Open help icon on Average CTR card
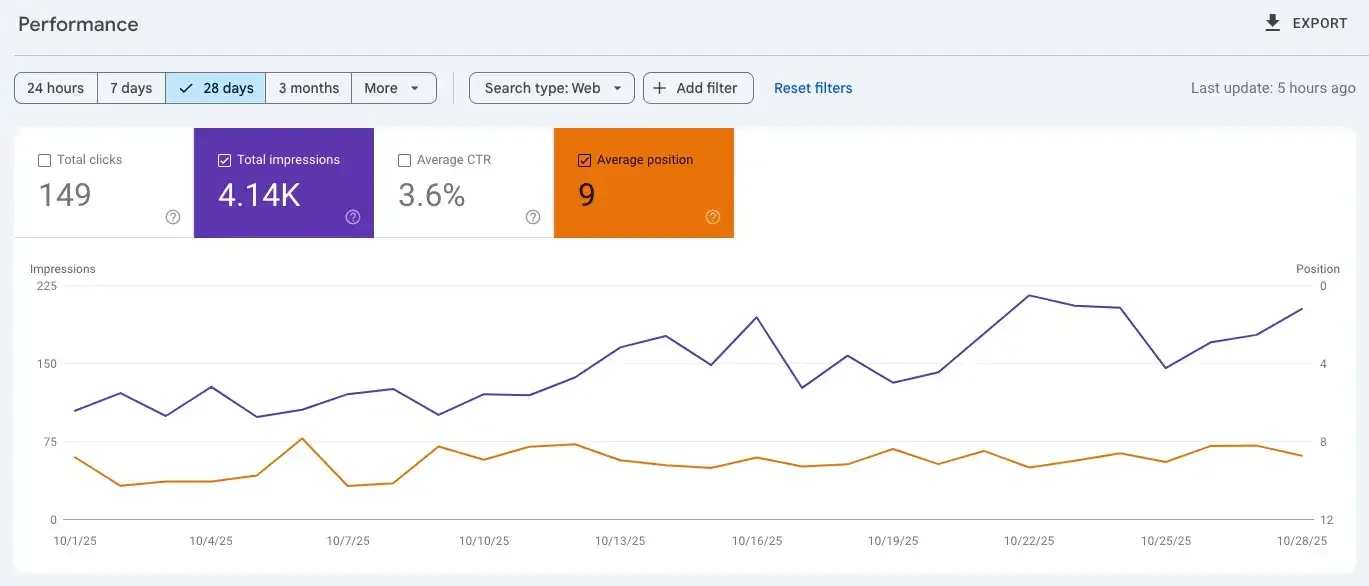The image size is (1369, 586). 533,217
